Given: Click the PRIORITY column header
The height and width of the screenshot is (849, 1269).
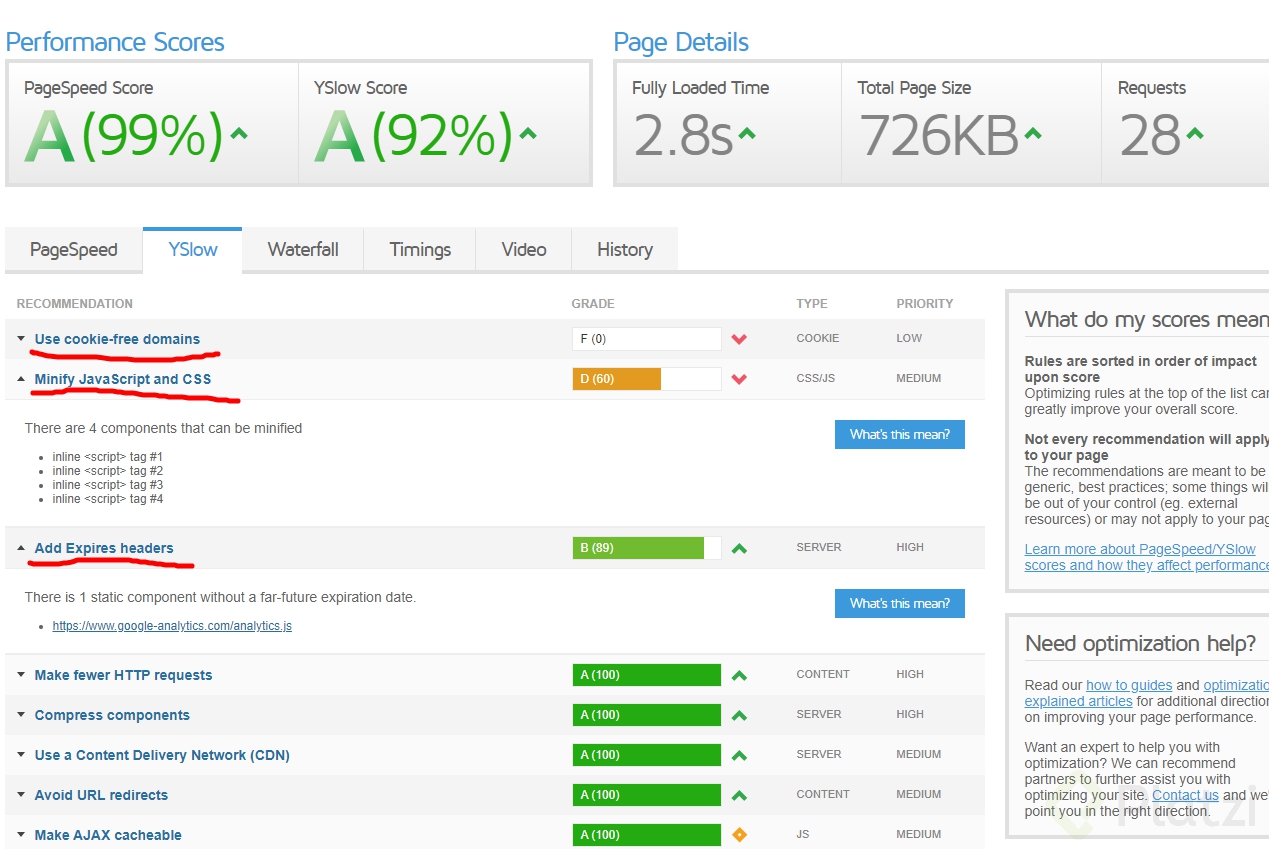Looking at the screenshot, I should tap(925, 304).
